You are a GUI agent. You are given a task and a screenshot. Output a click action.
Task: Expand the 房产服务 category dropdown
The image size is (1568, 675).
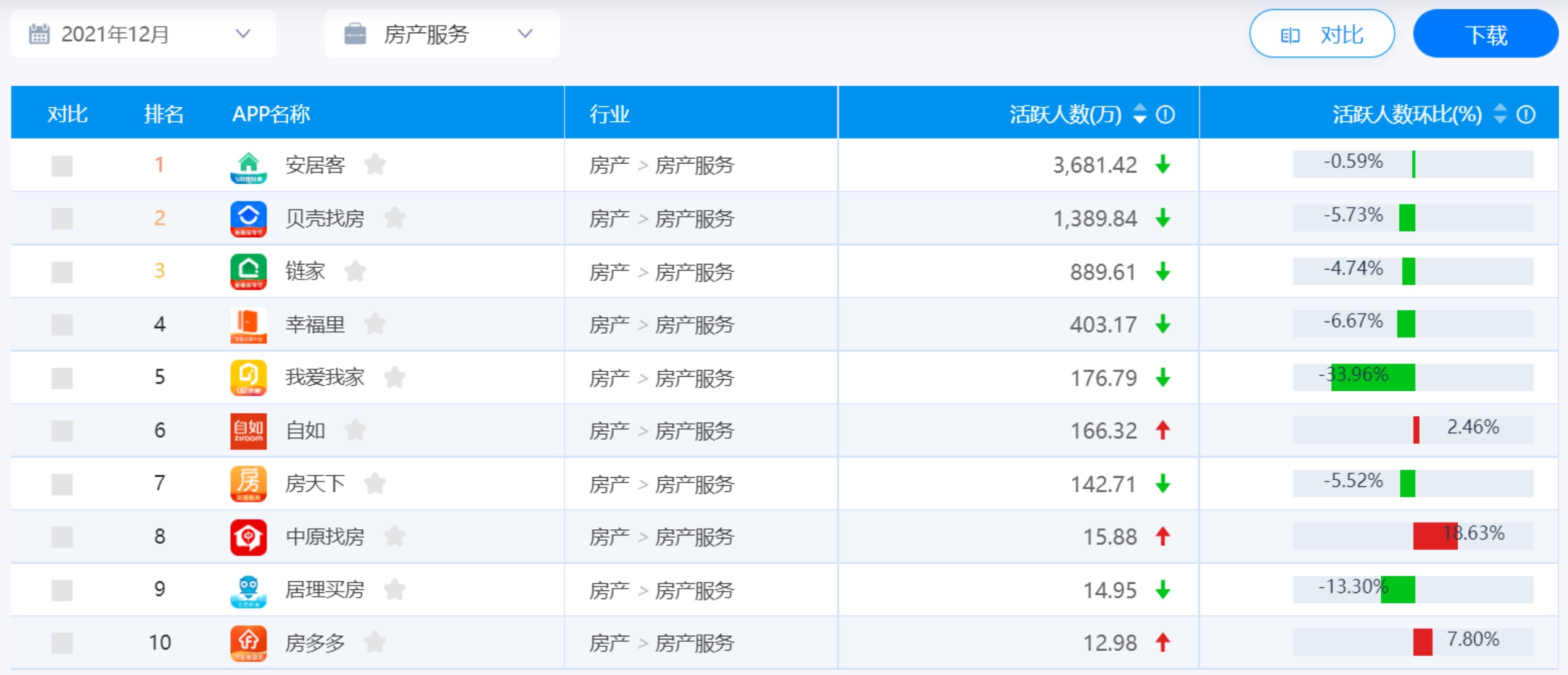pyautogui.click(x=441, y=34)
